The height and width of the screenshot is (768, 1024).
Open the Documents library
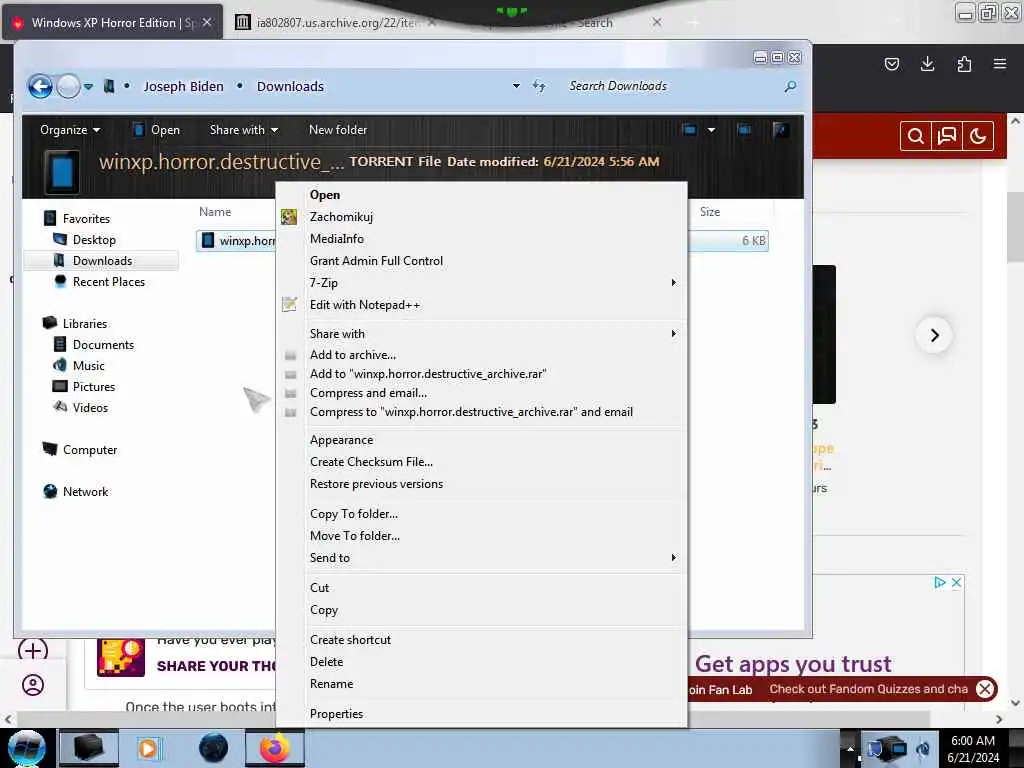[103, 344]
